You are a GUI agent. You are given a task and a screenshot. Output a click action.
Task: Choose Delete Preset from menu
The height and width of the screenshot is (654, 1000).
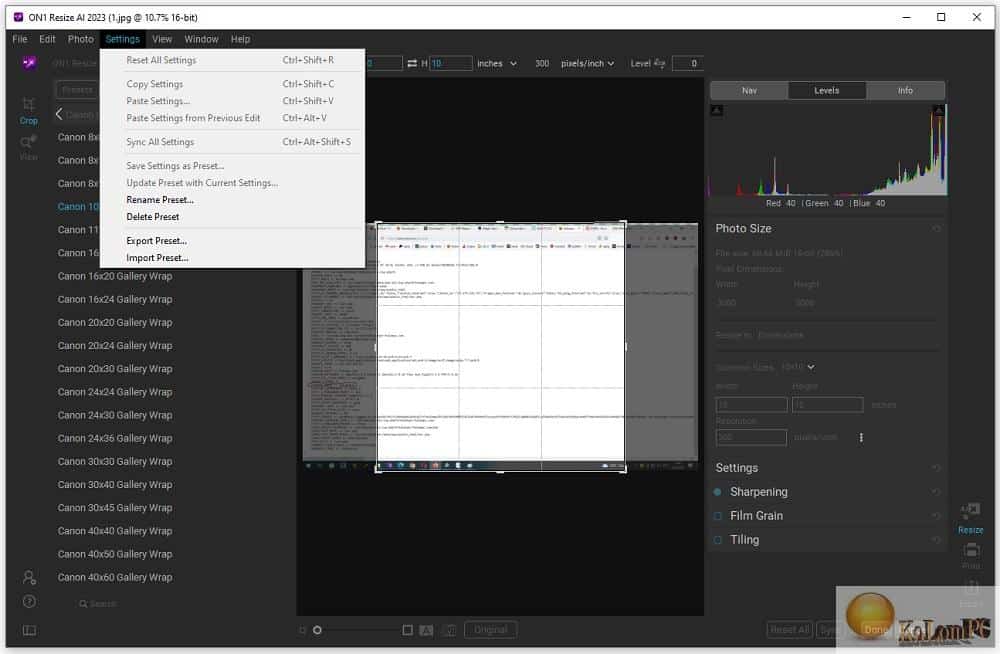pos(233,217)
